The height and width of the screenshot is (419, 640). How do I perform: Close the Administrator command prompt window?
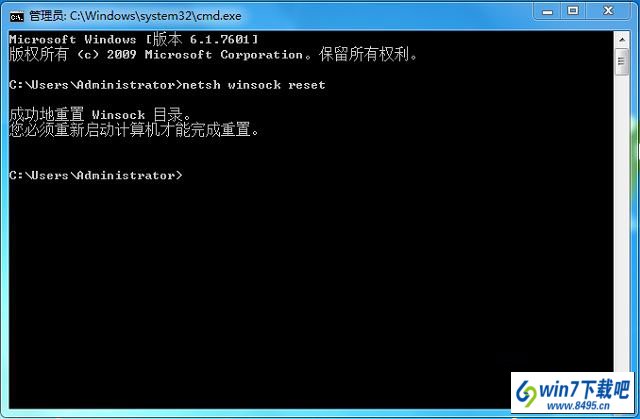click(608, 11)
